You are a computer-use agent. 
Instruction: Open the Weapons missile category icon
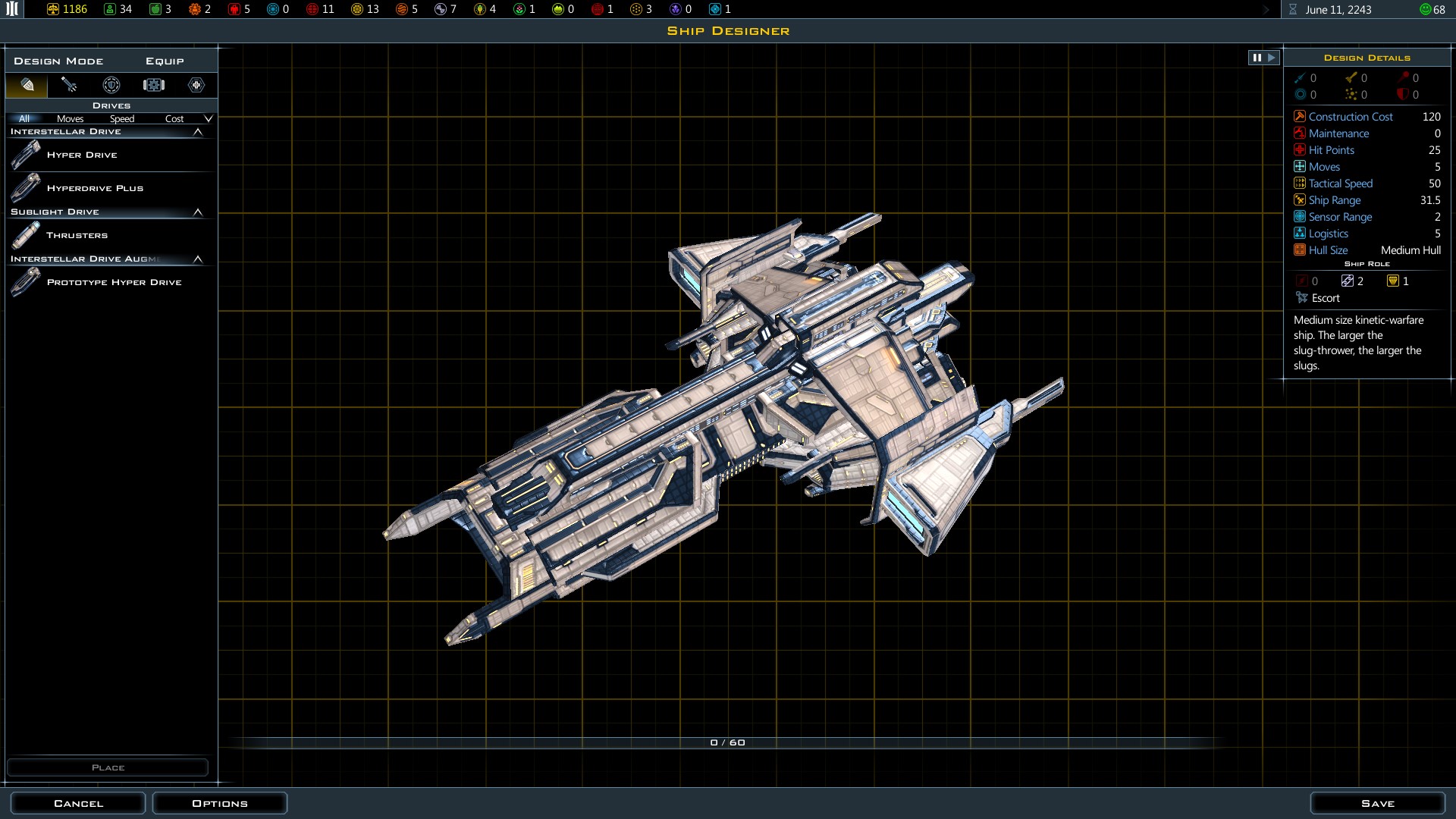pos(69,85)
